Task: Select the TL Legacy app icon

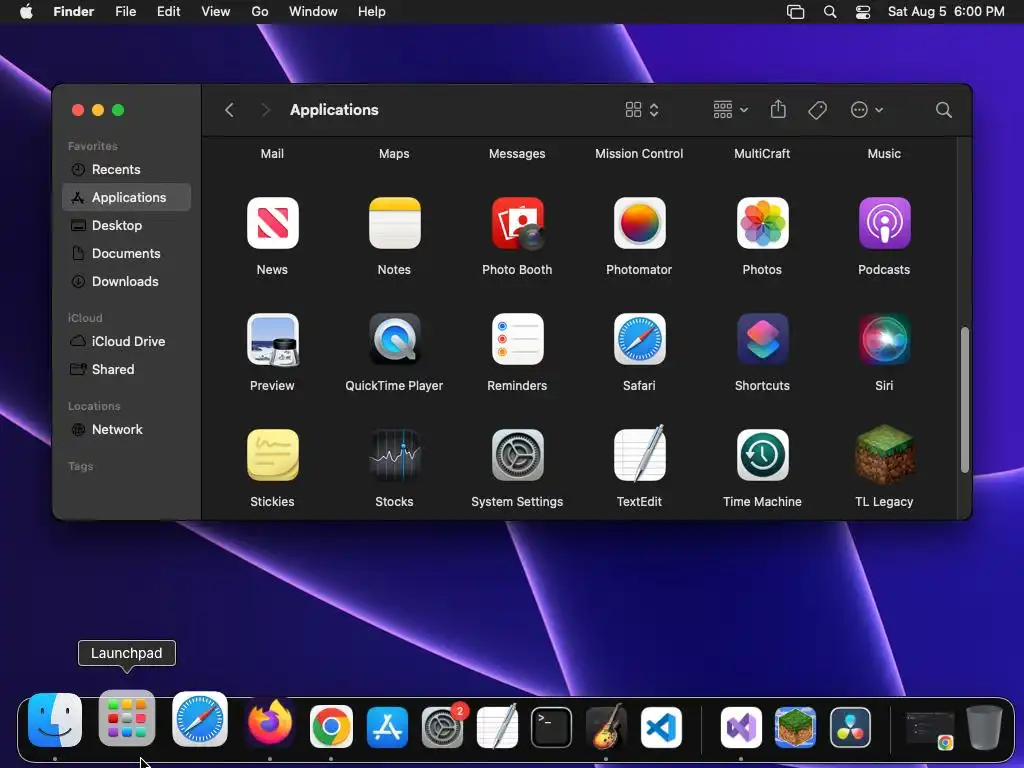Action: click(x=884, y=455)
